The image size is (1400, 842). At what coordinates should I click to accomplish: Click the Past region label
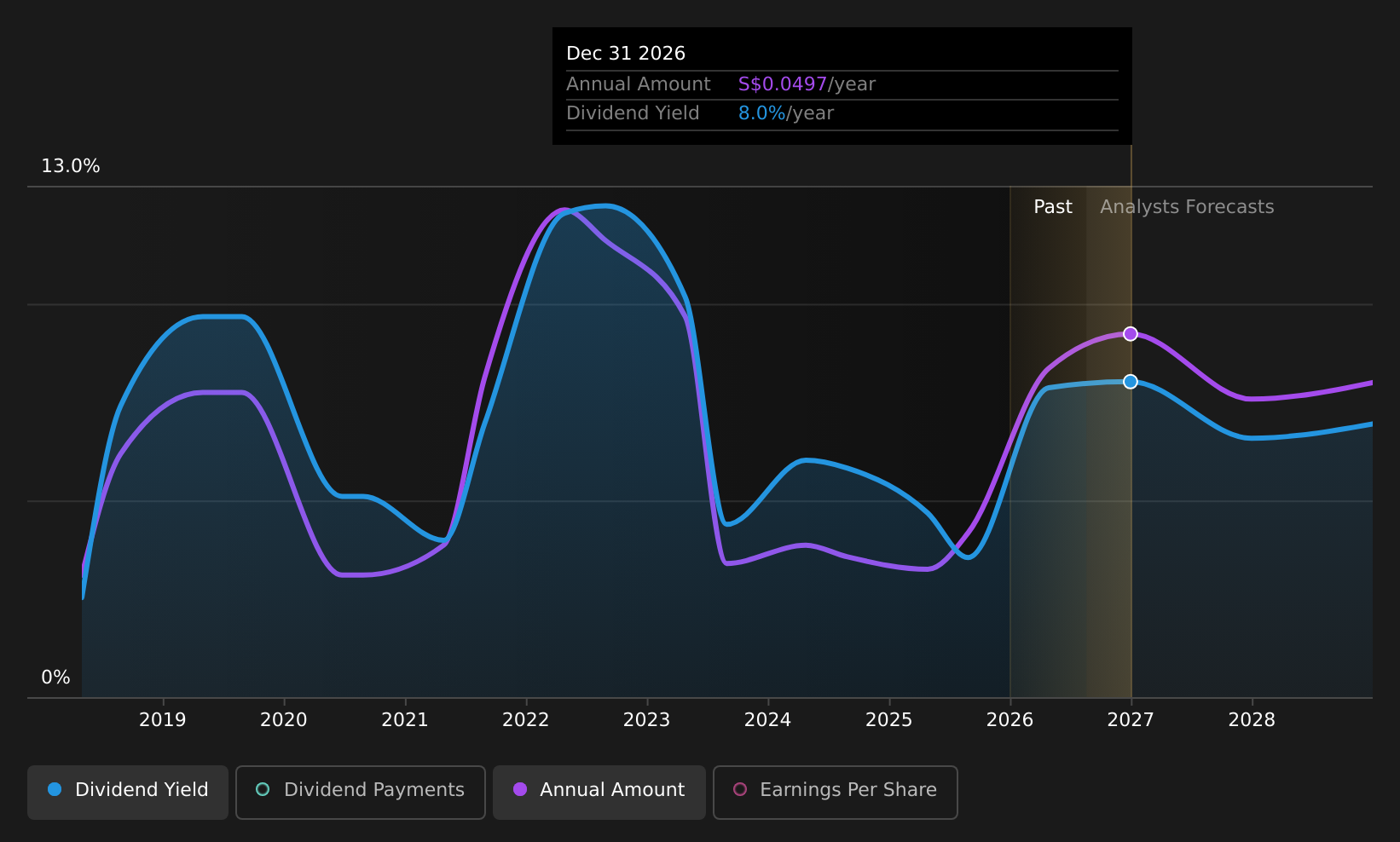point(1053,207)
